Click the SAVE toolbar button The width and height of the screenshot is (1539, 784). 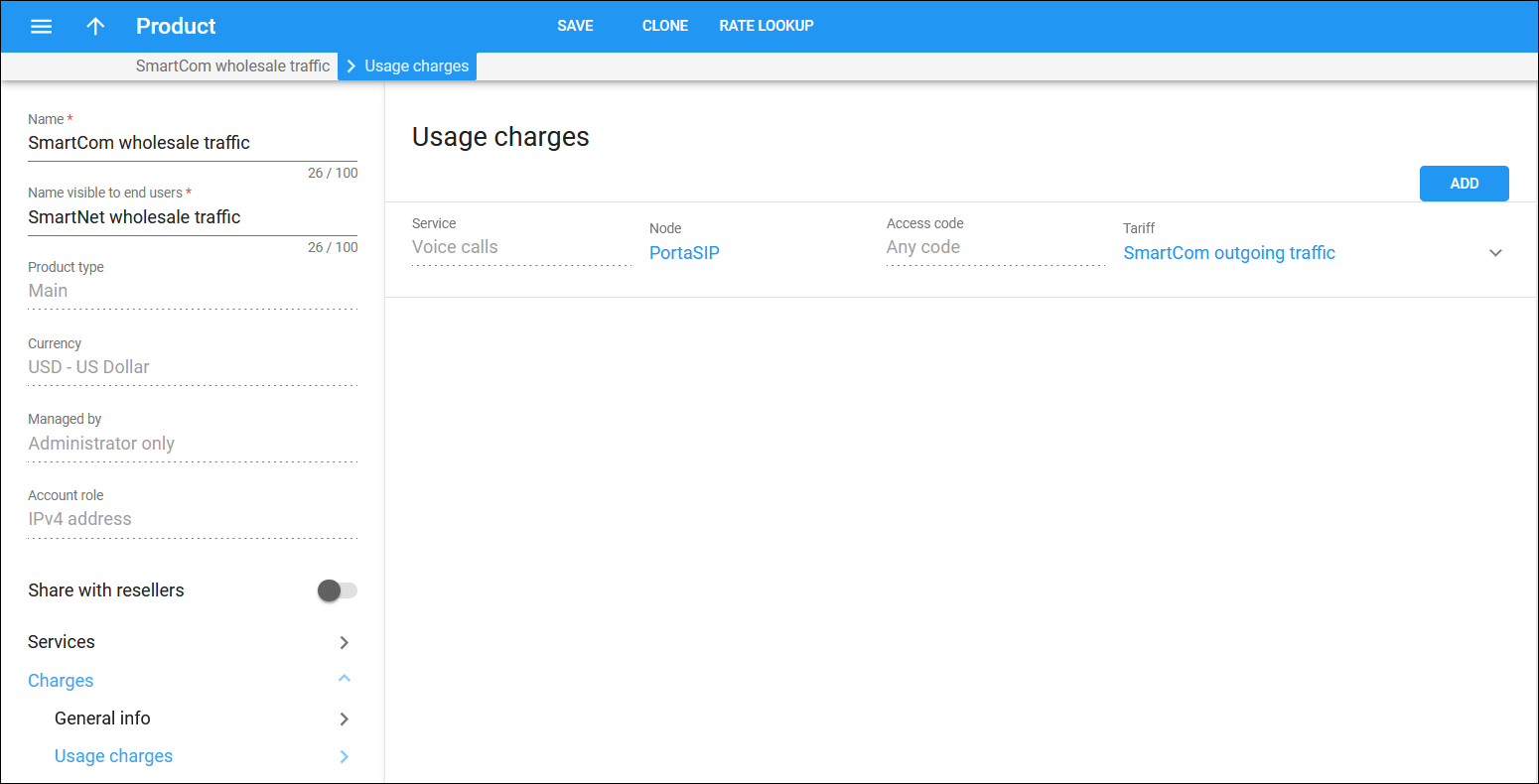click(575, 26)
